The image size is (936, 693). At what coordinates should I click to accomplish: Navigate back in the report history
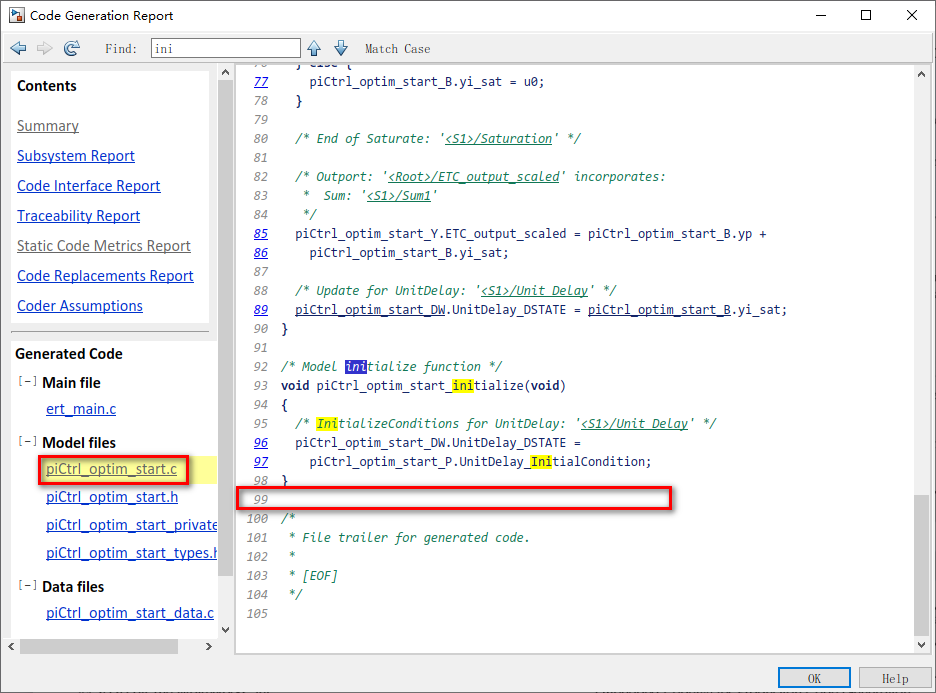(x=17, y=48)
